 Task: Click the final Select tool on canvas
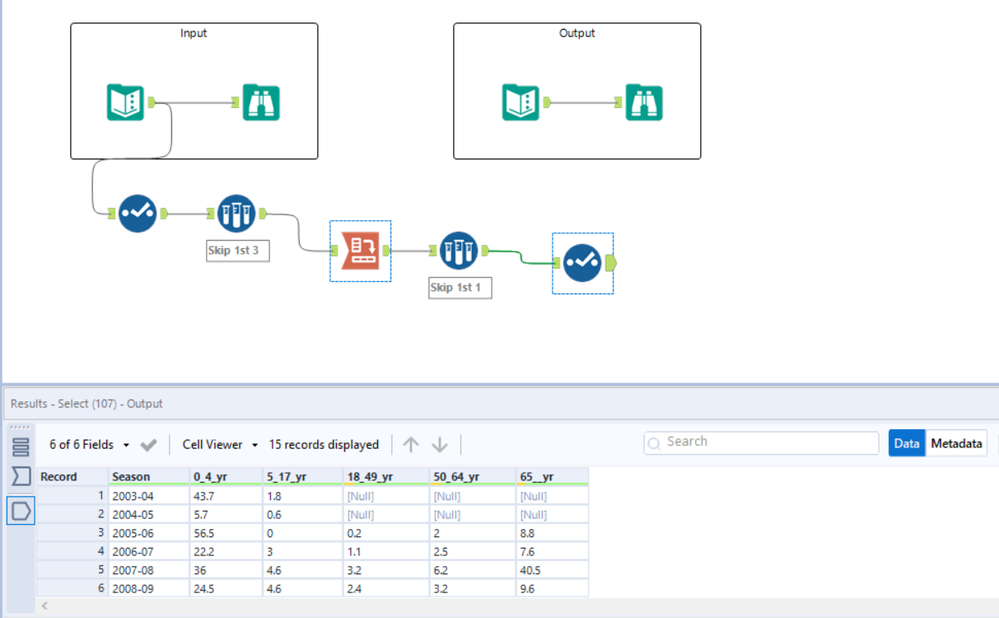click(582, 262)
